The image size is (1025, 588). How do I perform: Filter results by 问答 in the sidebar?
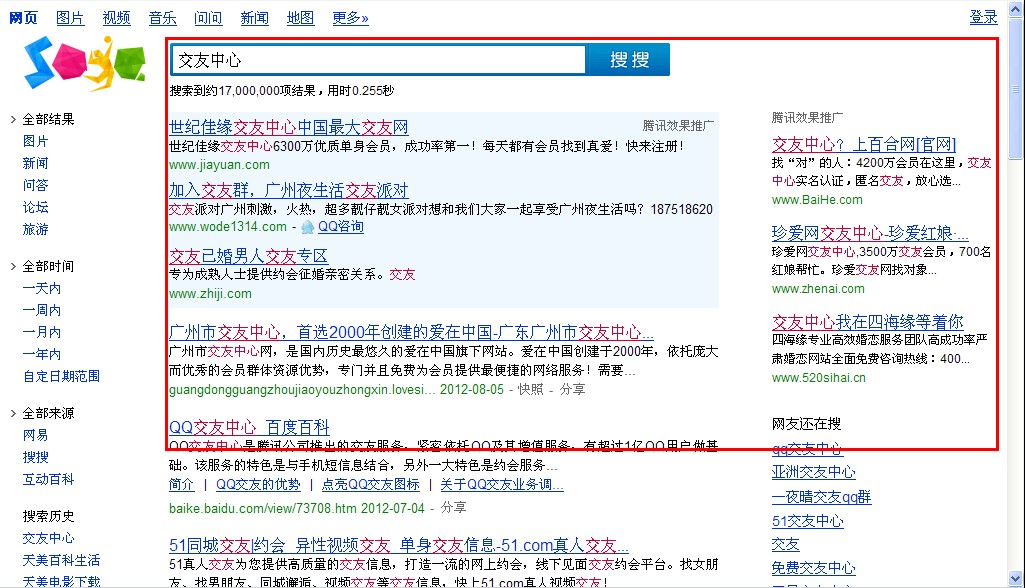pyautogui.click(x=35, y=186)
